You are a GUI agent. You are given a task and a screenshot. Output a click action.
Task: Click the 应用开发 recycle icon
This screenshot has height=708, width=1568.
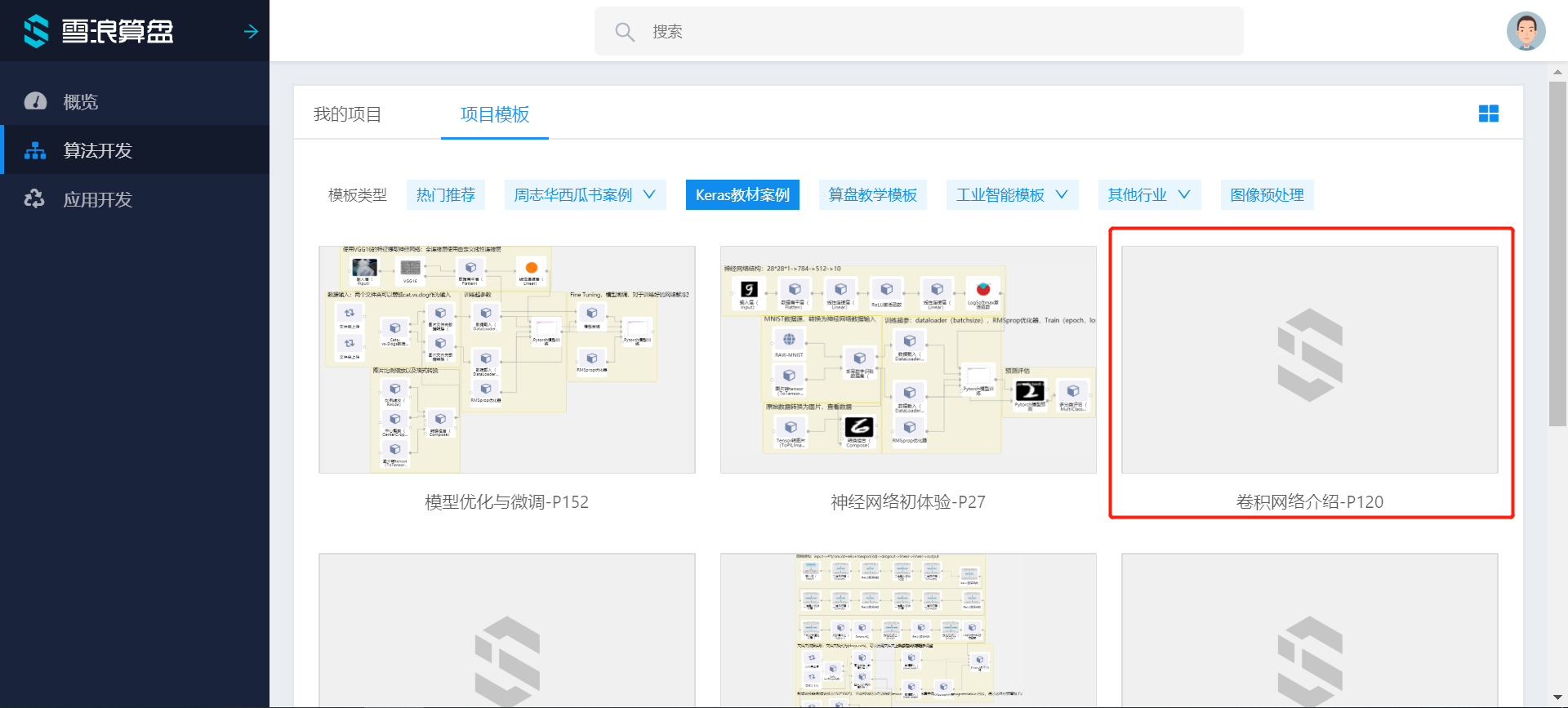click(35, 199)
